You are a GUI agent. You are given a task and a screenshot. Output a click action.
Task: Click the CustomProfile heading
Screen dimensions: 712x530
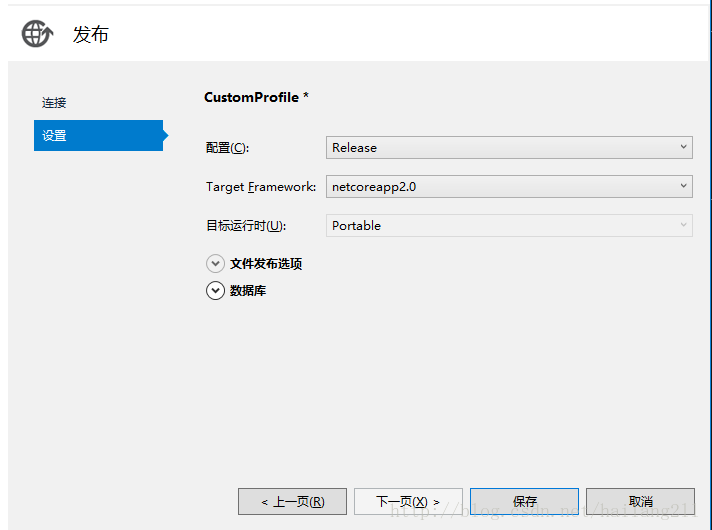click(x=256, y=98)
